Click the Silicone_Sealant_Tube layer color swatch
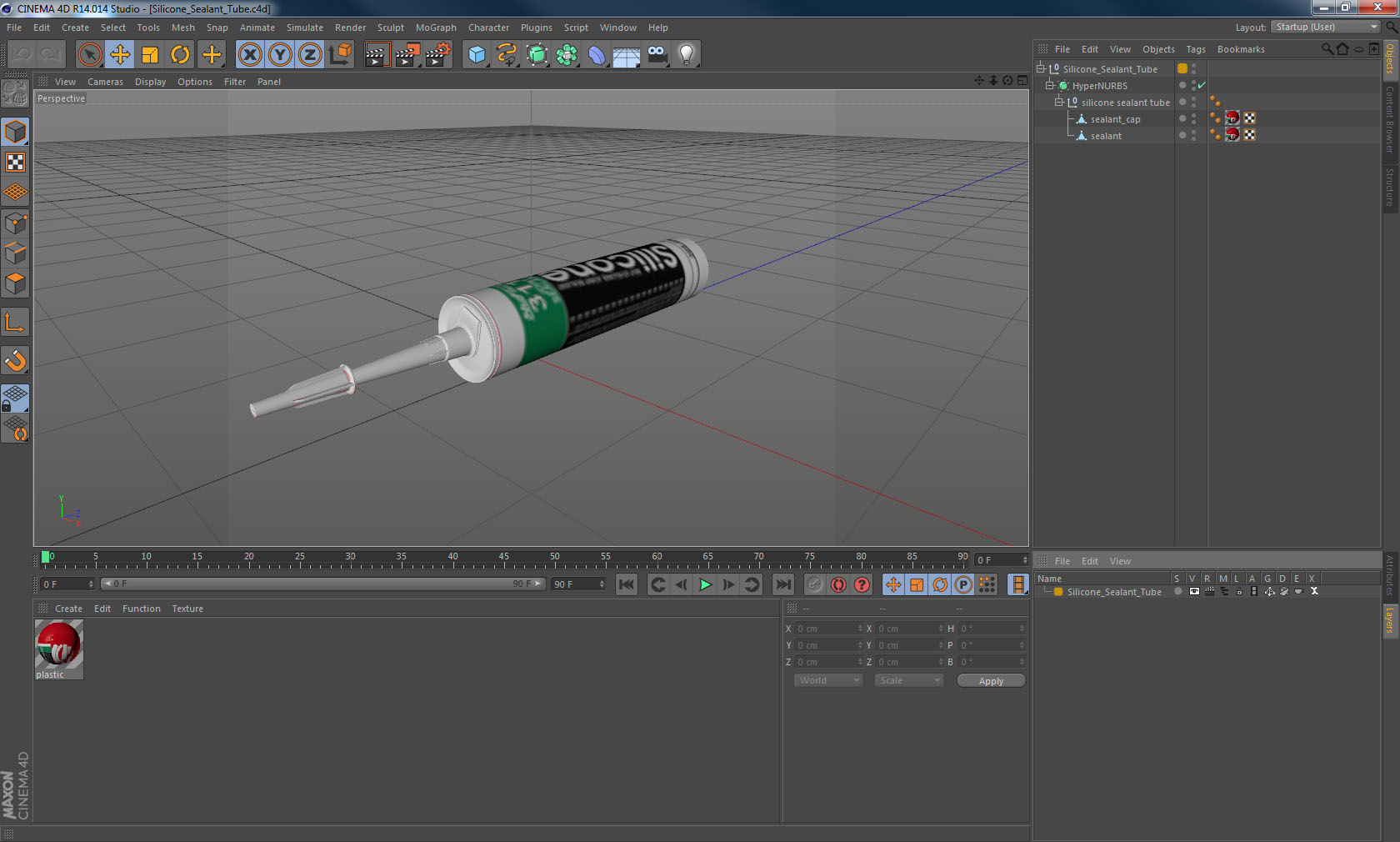Screen dimensions: 1400x842 click(1057, 592)
